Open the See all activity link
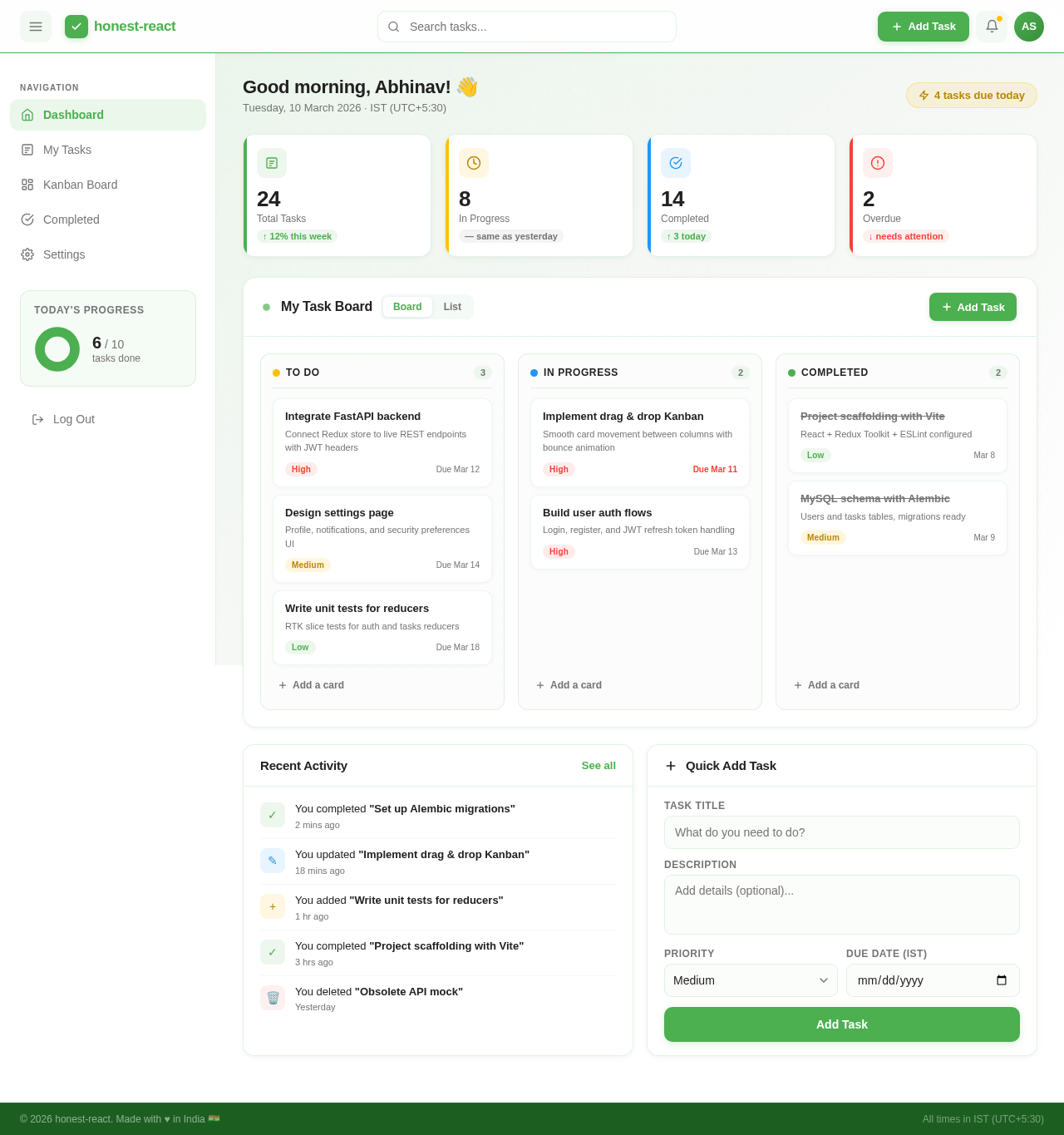This screenshot has height=1135, width=1064. (598, 766)
